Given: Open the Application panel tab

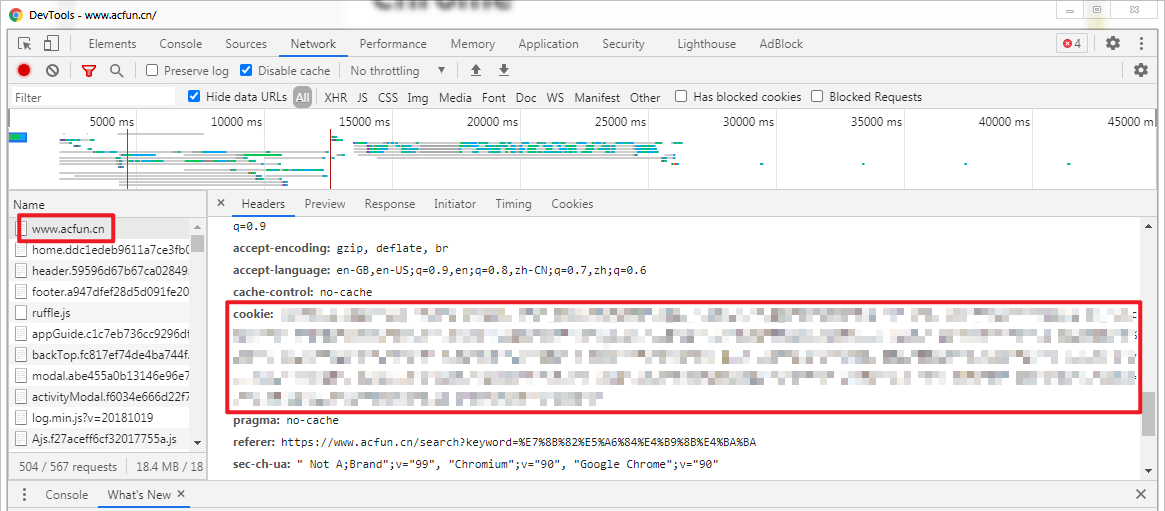Looking at the screenshot, I should [x=548, y=44].
